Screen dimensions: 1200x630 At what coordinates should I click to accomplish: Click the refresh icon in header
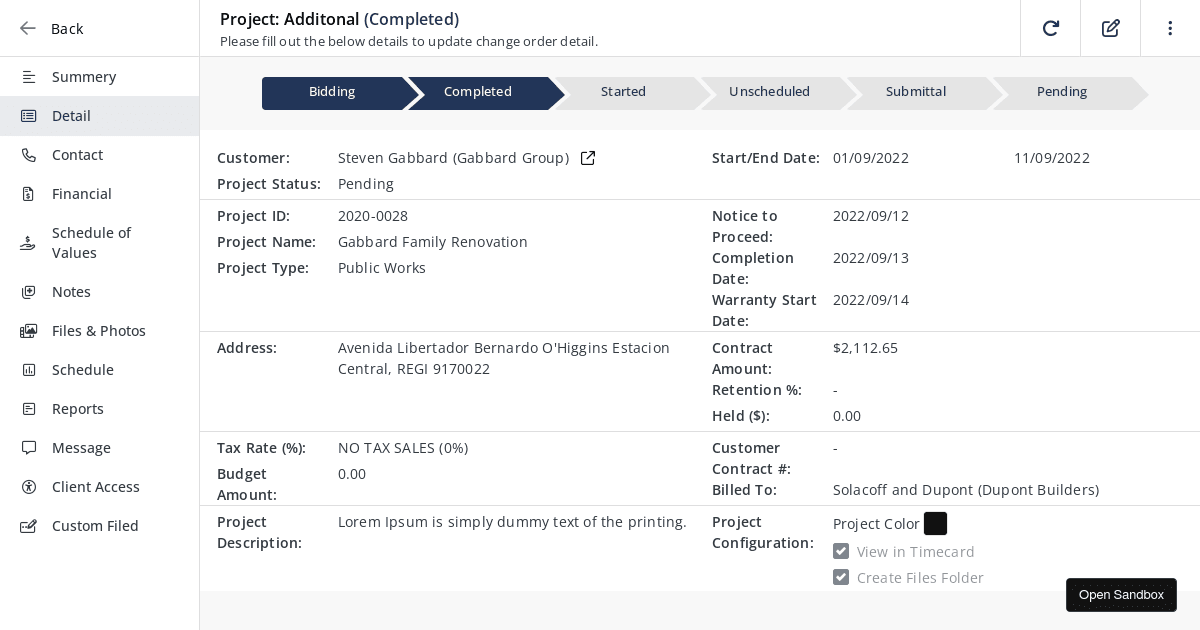click(x=1050, y=28)
